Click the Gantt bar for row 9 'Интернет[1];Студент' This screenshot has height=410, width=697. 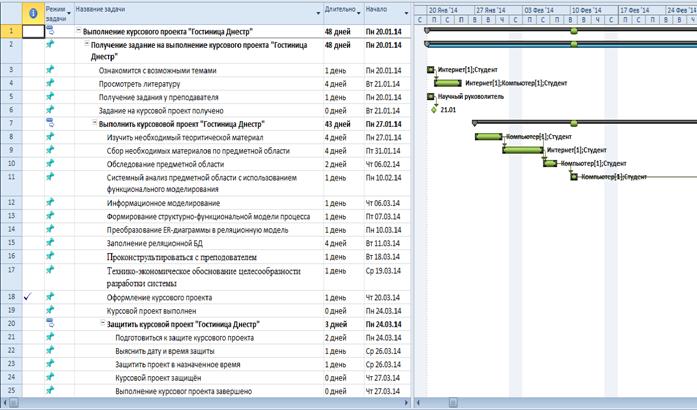pyautogui.click(x=523, y=150)
